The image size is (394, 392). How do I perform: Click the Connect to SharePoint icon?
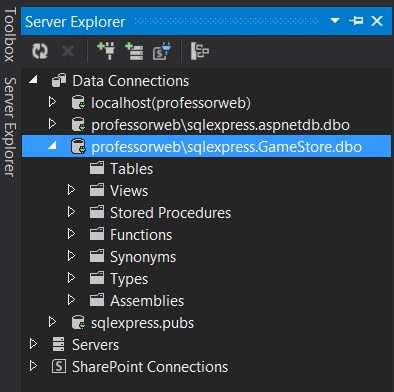pyautogui.click(x=162, y=51)
